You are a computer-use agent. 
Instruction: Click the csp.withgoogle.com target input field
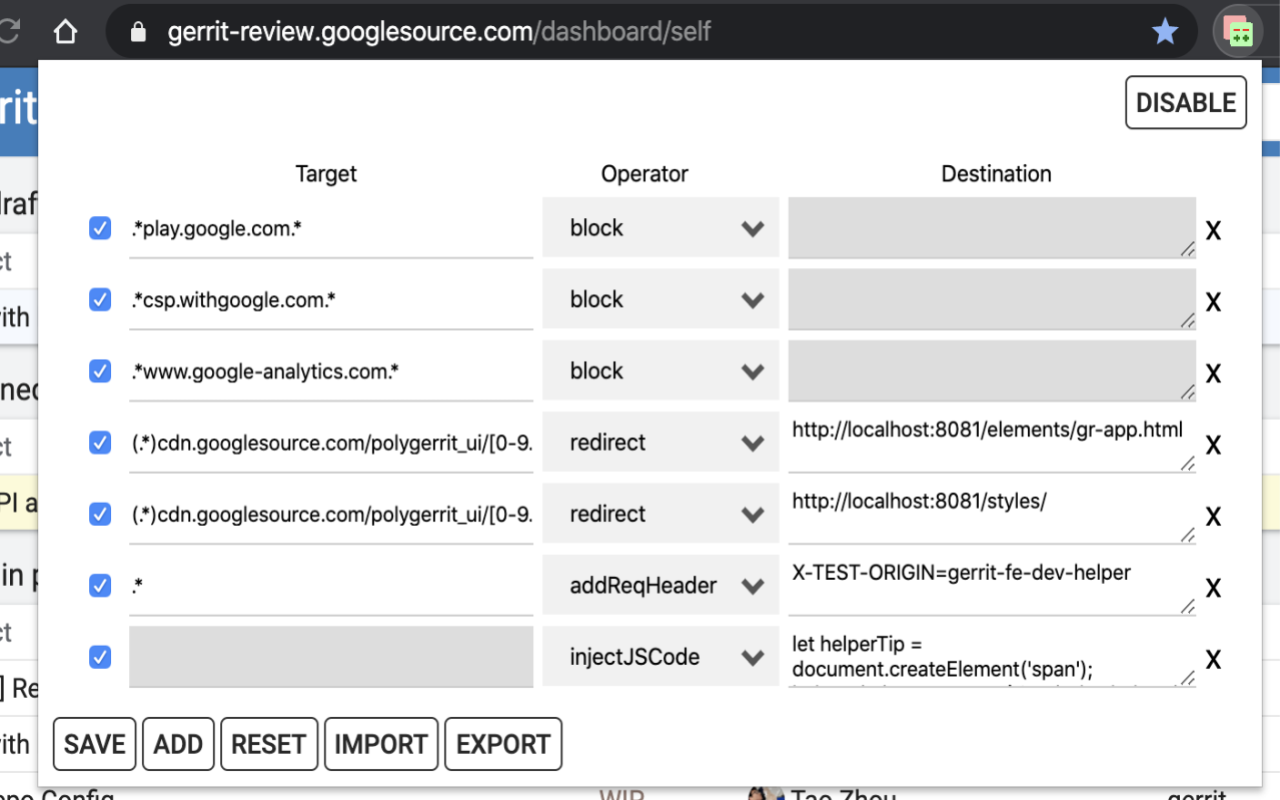point(330,300)
